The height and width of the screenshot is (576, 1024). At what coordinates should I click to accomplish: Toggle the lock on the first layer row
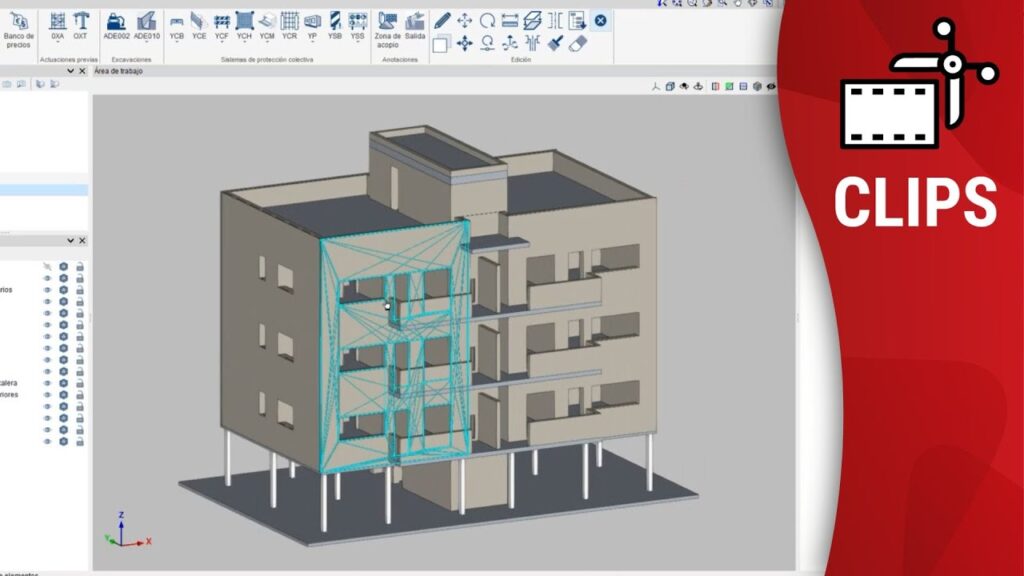(x=79, y=267)
